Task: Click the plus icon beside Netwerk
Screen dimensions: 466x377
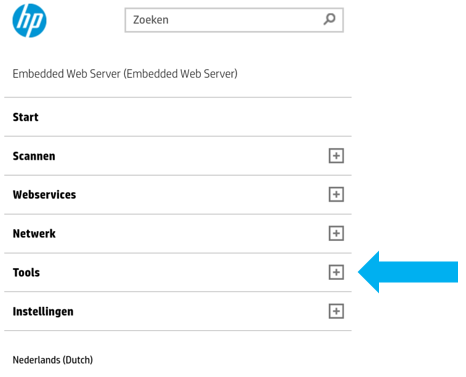Action: (336, 233)
